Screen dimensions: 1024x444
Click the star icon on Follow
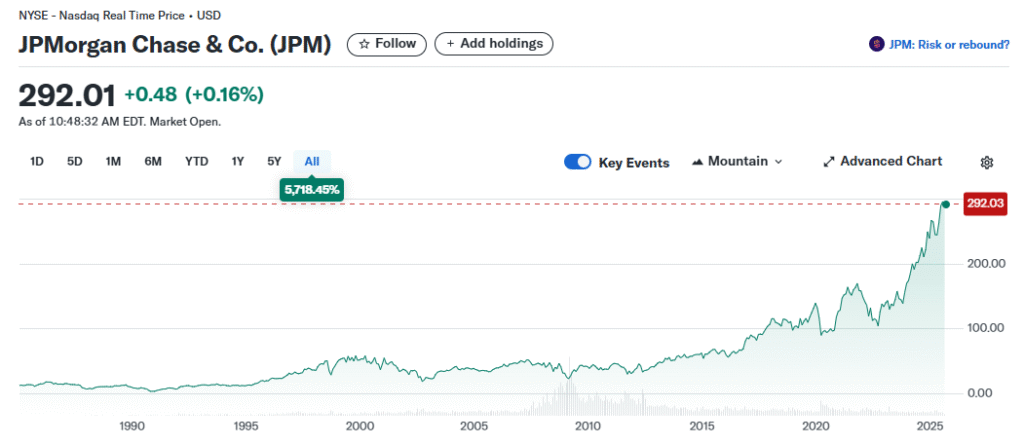[x=364, y=44]
